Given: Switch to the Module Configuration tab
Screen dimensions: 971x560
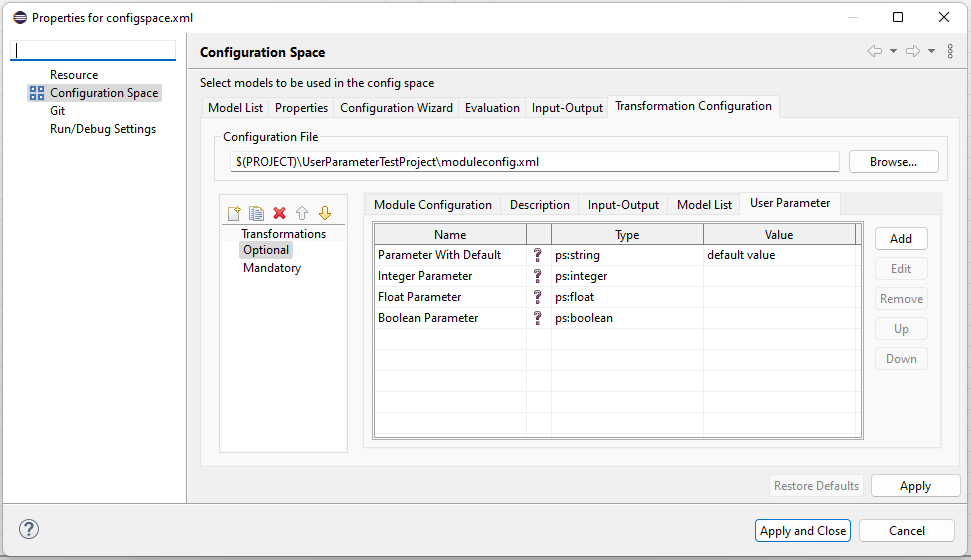Looking at the screenshot, I should coord(432,205).
